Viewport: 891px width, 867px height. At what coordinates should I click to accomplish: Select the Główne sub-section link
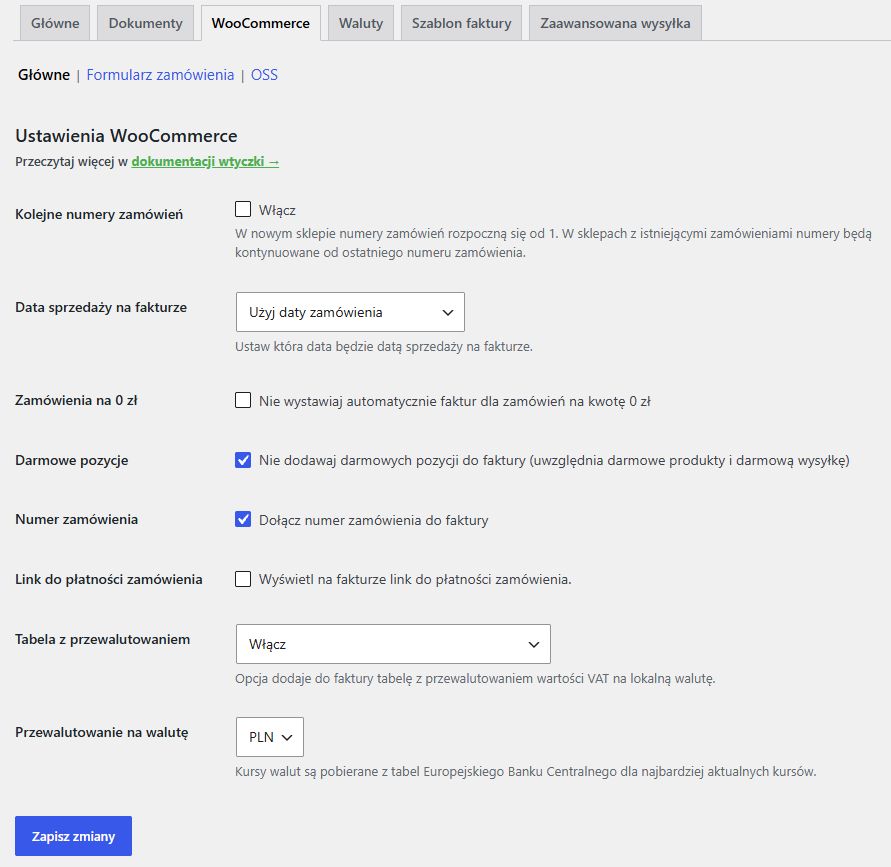click(x=44, y=75)
